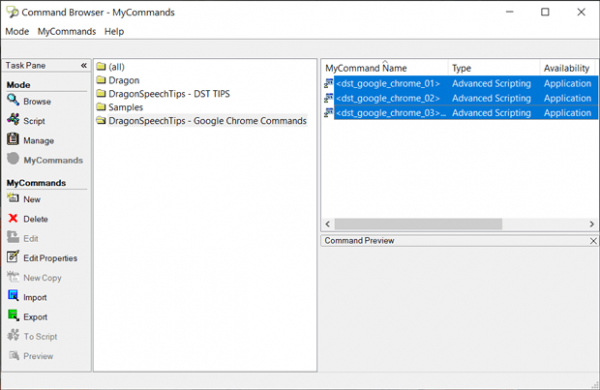Click the open Google Chrome Commands folder icon
Screen dimensions: 600x390
click(101, 121)
